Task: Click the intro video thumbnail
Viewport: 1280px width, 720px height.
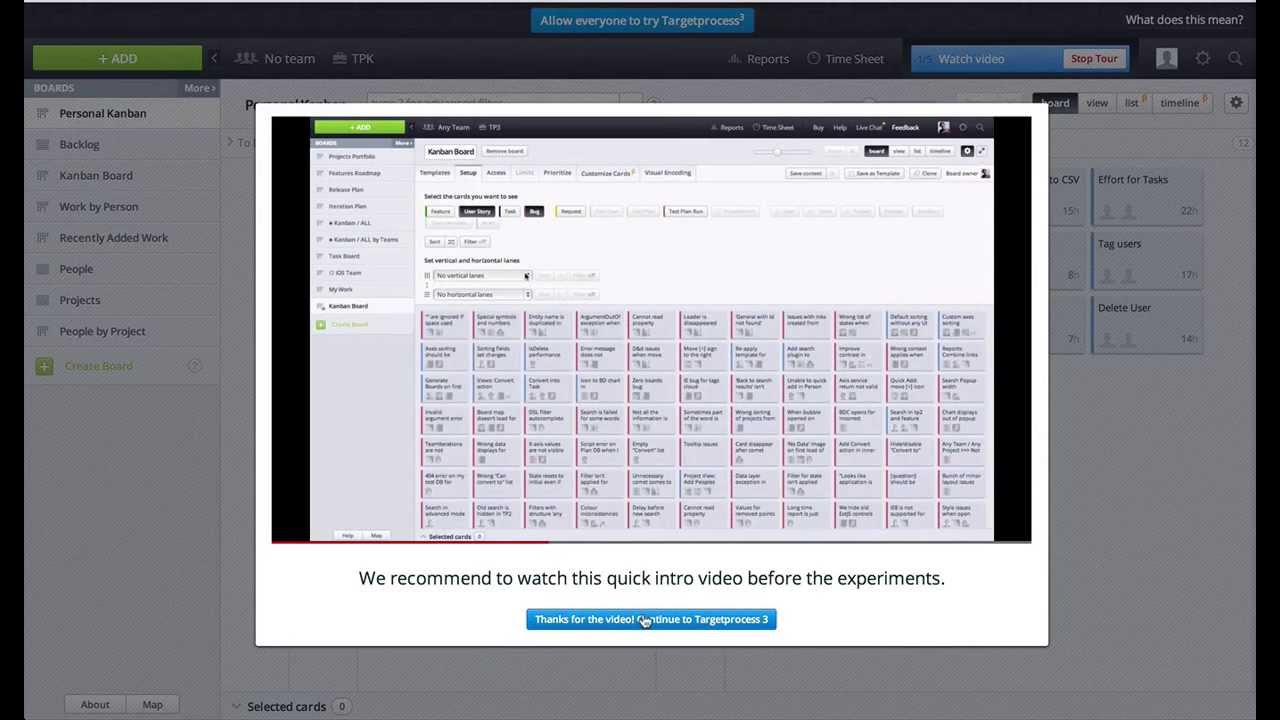Action: pos(651,328)
